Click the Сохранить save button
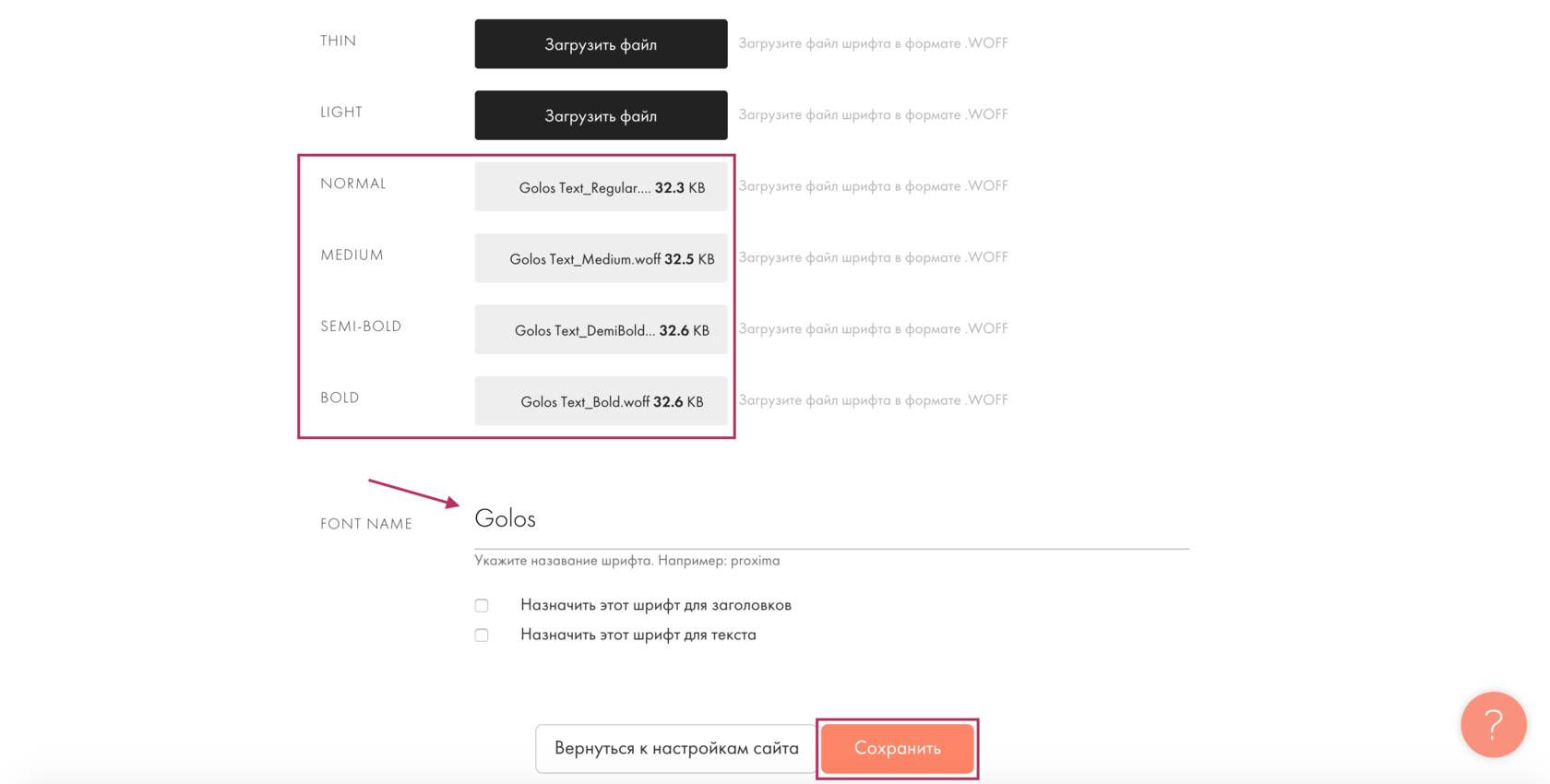Screen dimensions: 1550x784 (898, 748)
